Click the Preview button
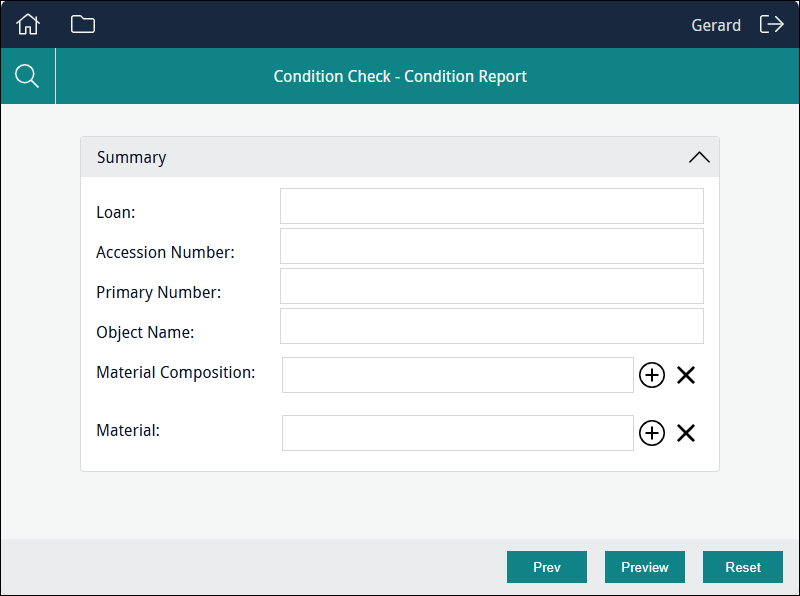The height and width of the screenshot is (596, 800). (644, 567)
